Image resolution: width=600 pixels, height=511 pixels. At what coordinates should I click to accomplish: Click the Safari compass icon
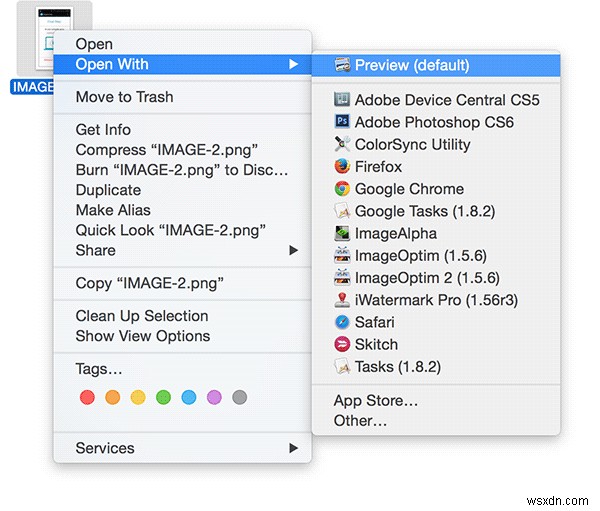pos(342,322)
